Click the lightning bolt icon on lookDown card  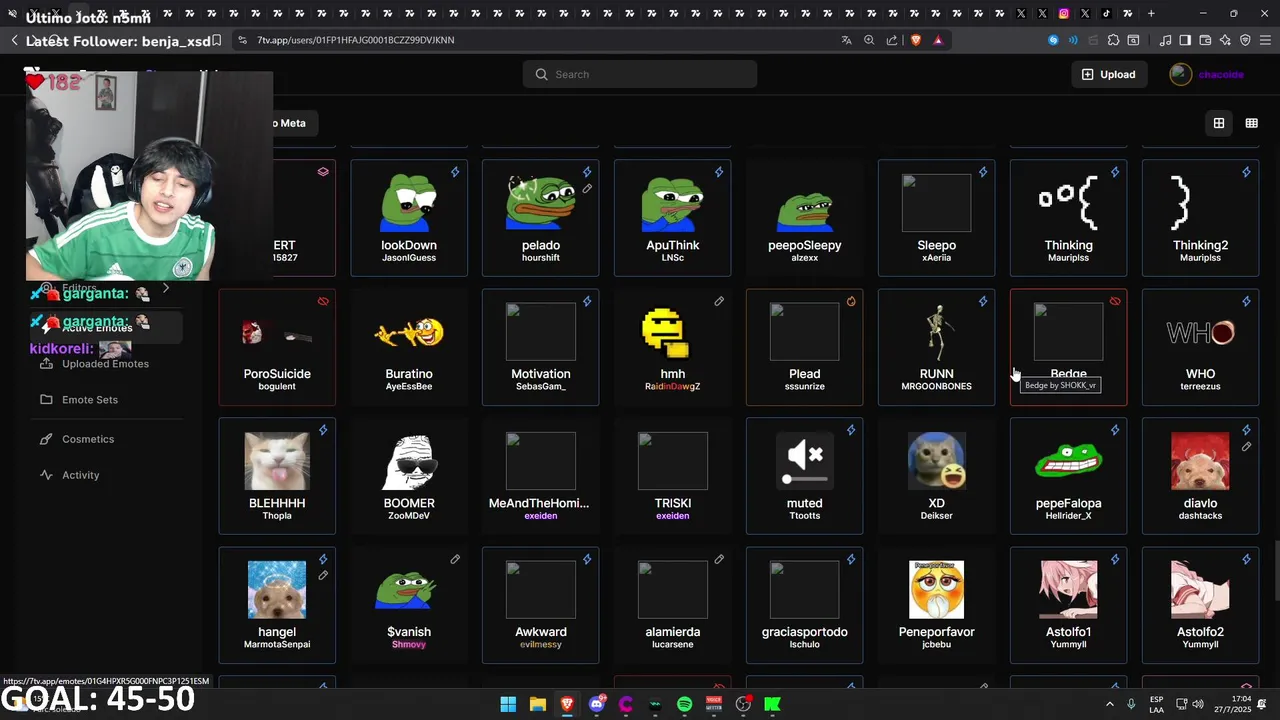pos(455,172)
